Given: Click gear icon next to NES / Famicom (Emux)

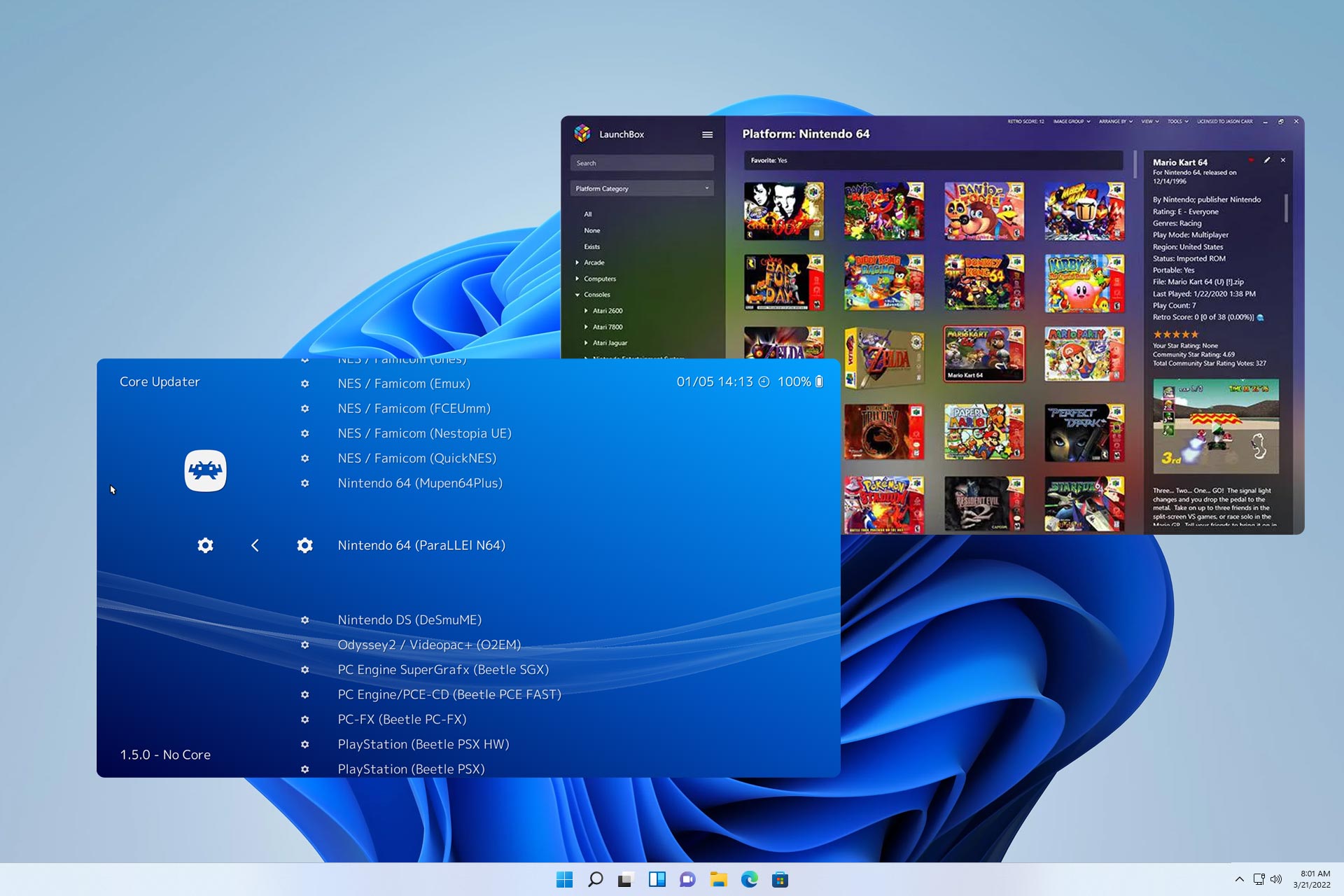Looking at the screenshot, I should pos(304,384).
